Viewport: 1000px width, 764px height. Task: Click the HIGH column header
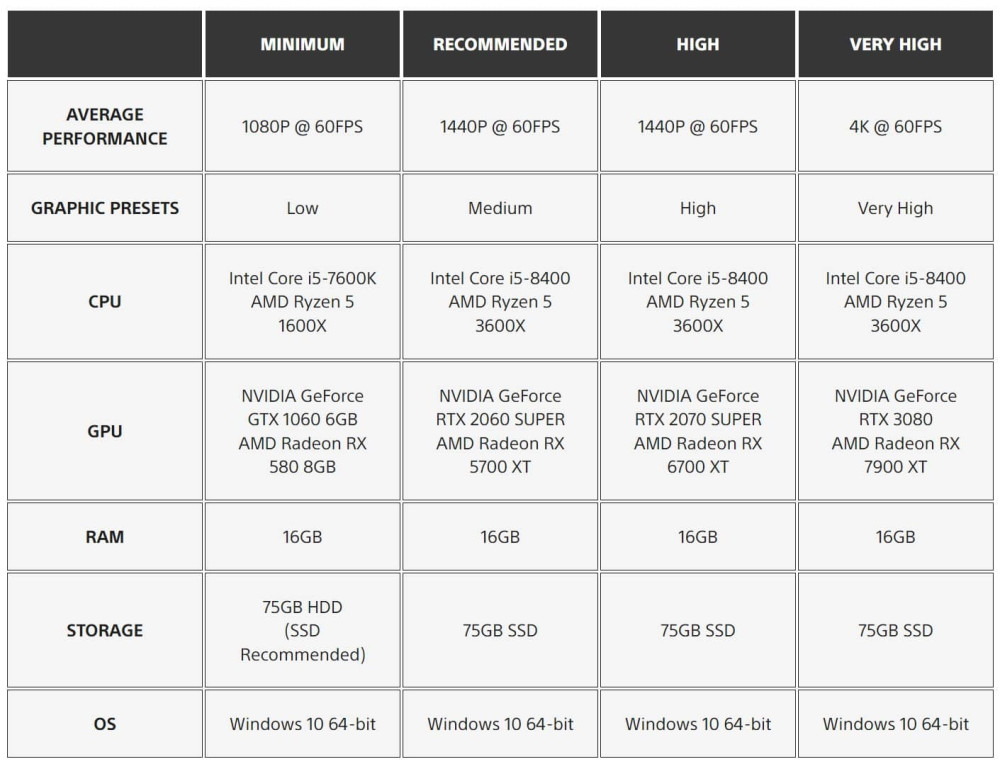point(698,44)
